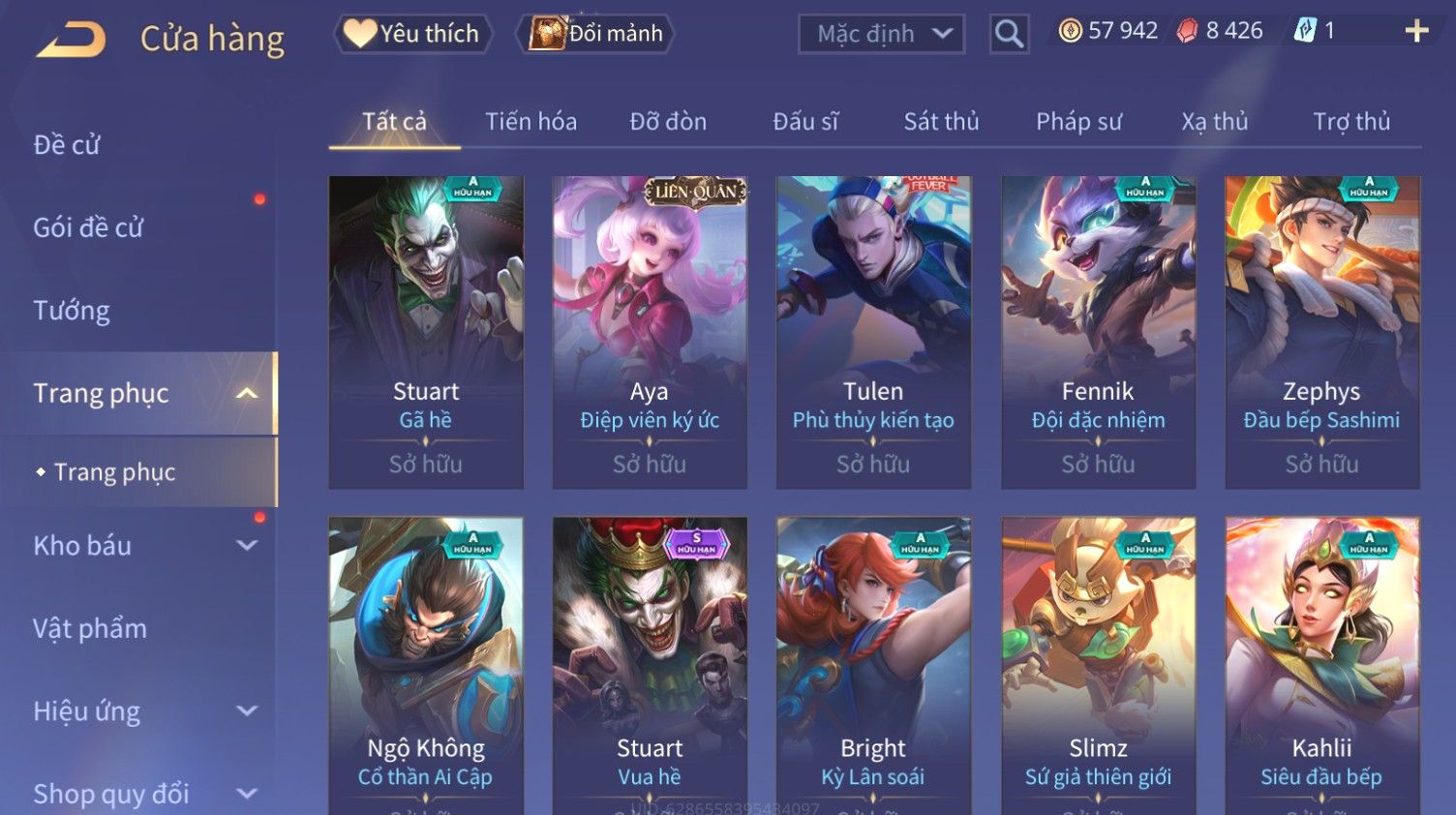Open Đổi mảnh fragment exchange chest

tap(597, 34)
